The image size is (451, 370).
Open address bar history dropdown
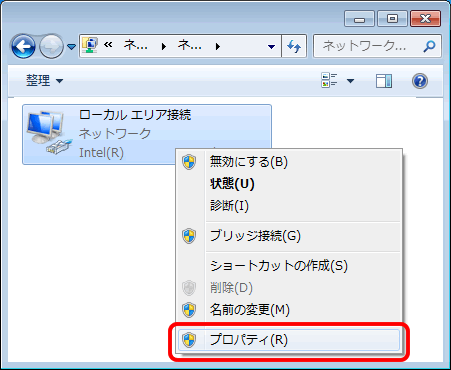click(x=271, y=47)
